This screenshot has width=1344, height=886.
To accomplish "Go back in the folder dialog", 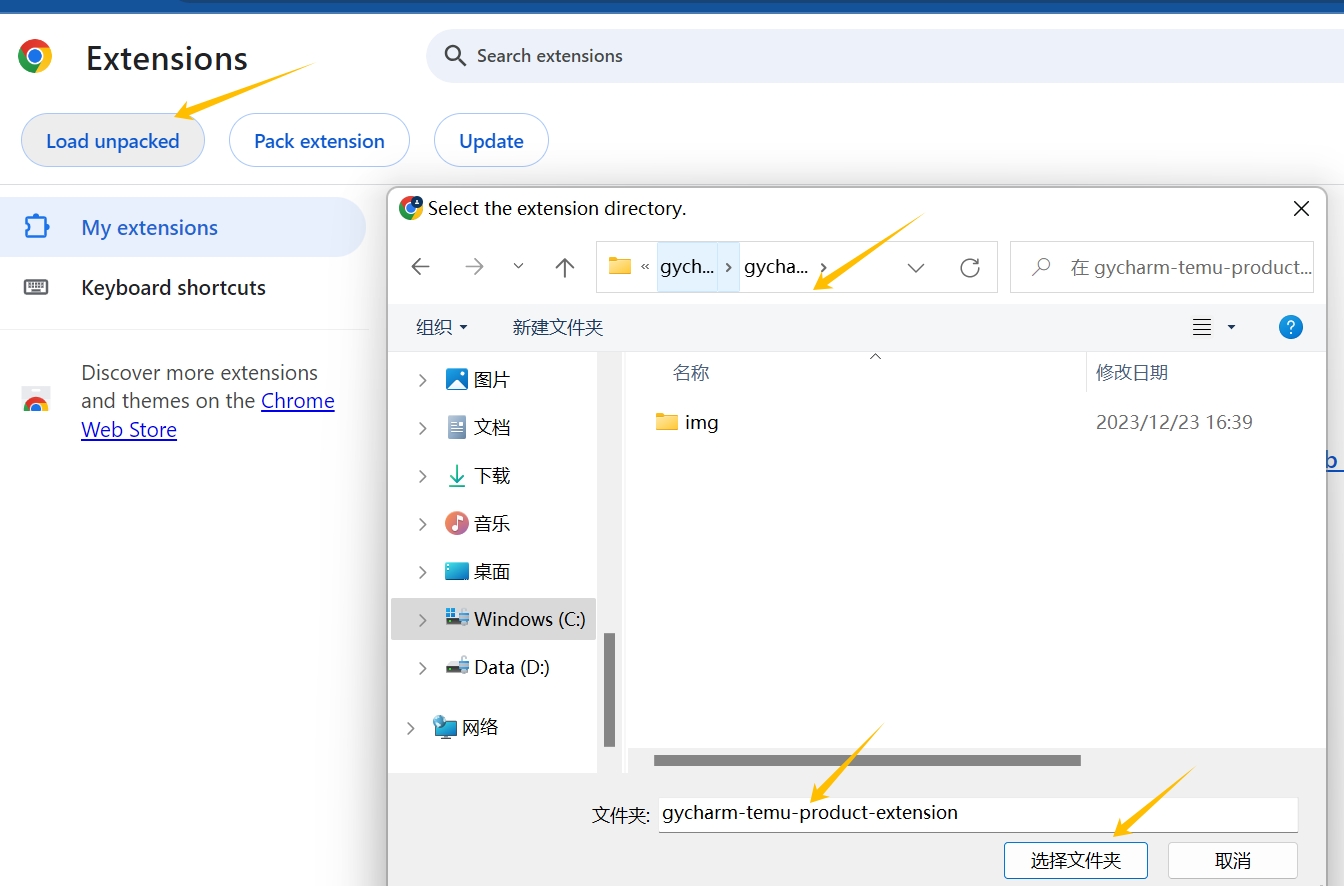I will tap(420, 267).
